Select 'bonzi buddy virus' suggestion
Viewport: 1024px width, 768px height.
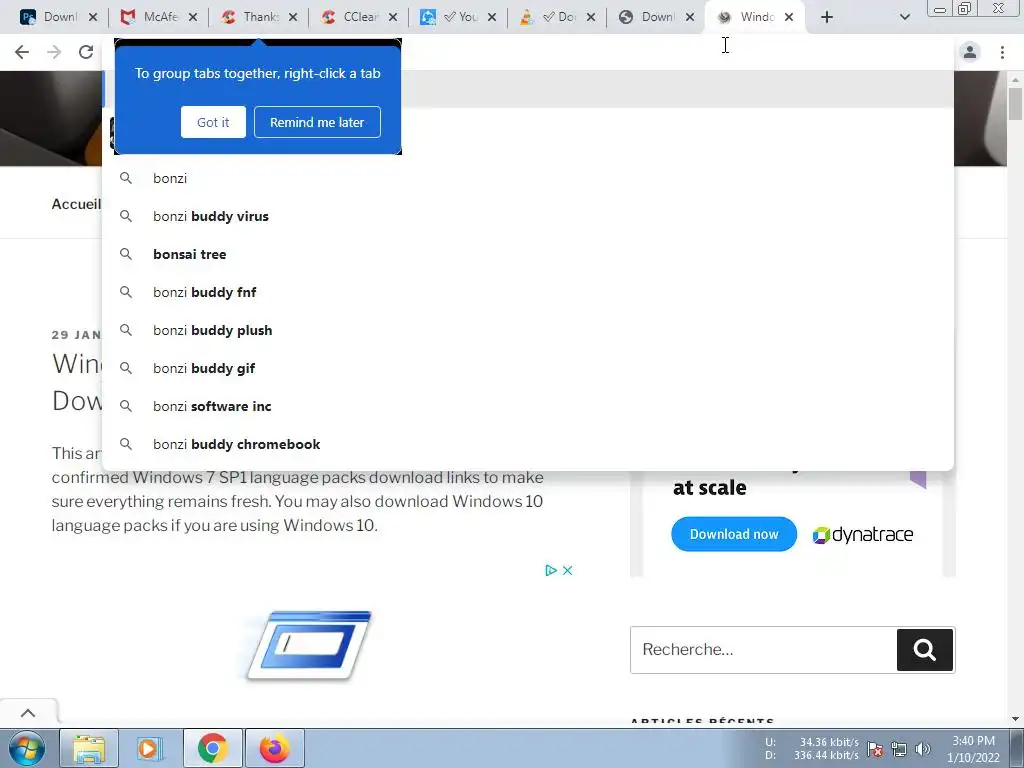[528, 216]
